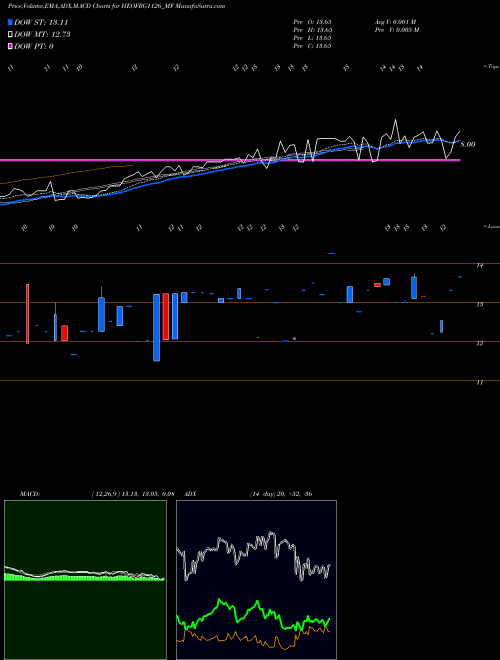Viewport: 500px width, 660px height.
Task: Click the 'Pre C: 13.65' value
Action: tap(313, 45)
